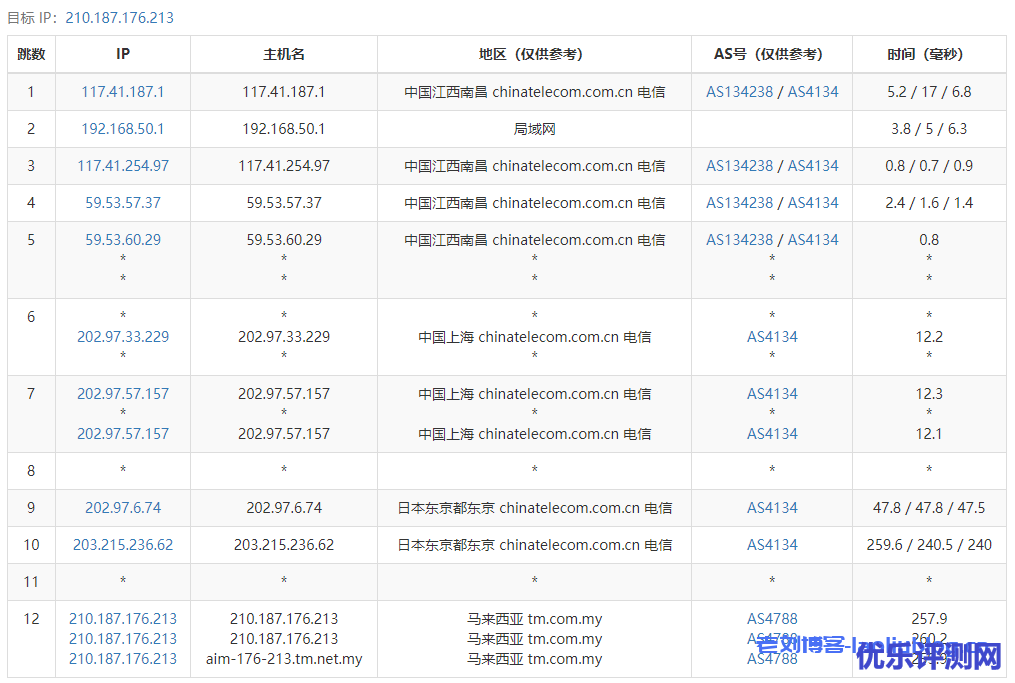
Task: Click the target IP 210.187.176.213 link at top
Action: [119, 18]
